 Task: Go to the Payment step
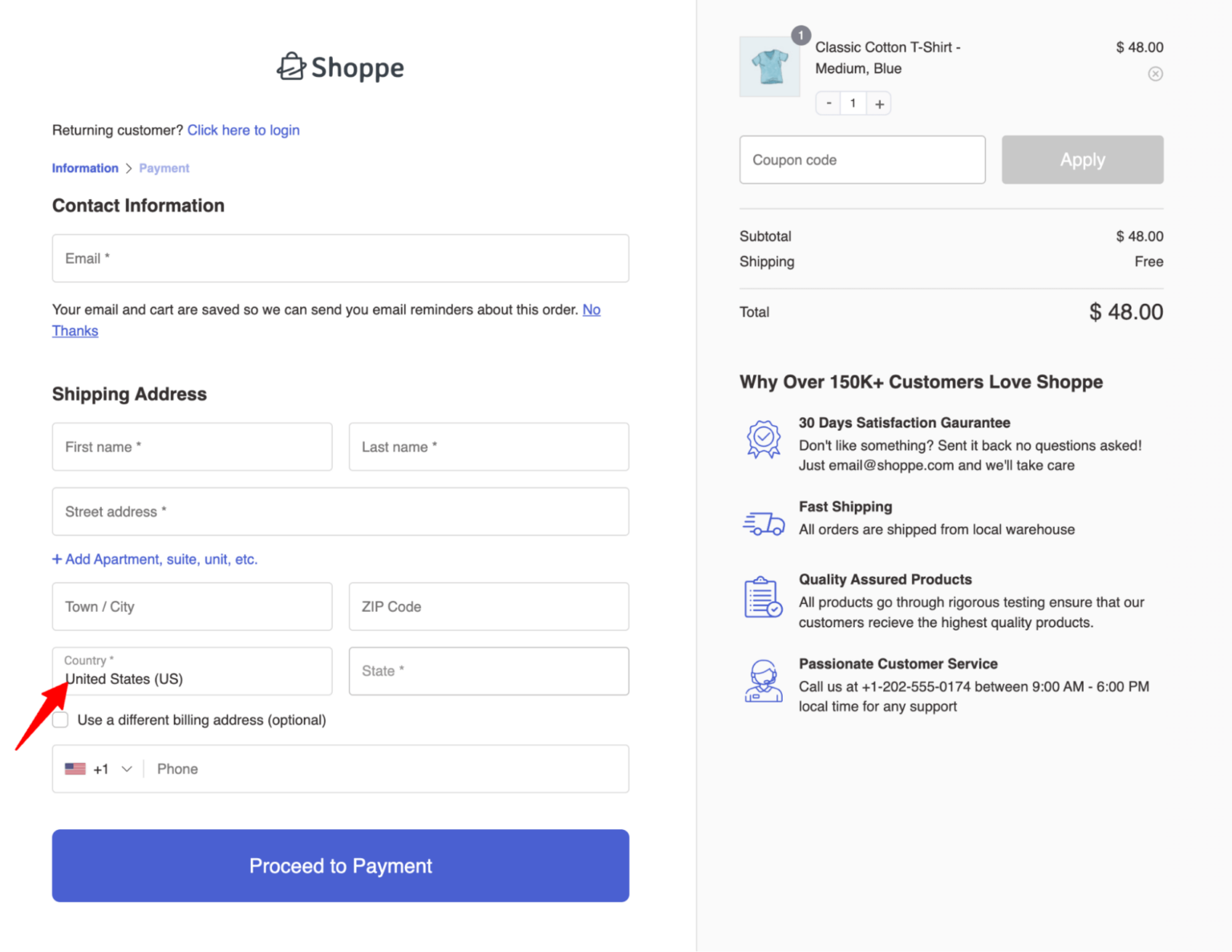(x=164, y=168)
